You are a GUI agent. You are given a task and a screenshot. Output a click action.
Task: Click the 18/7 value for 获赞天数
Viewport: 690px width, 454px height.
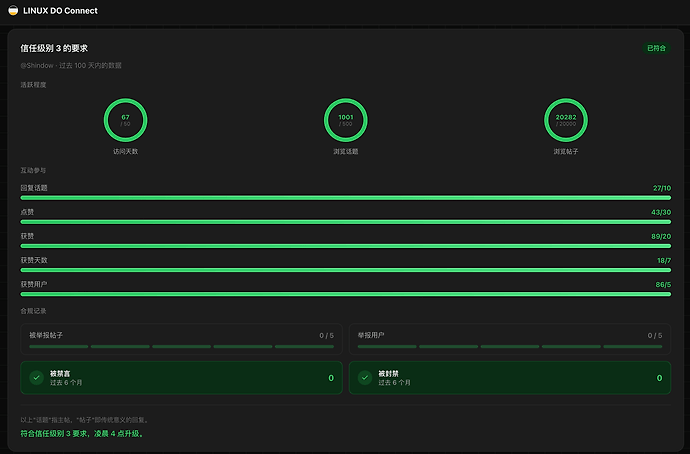click(664, 260)
